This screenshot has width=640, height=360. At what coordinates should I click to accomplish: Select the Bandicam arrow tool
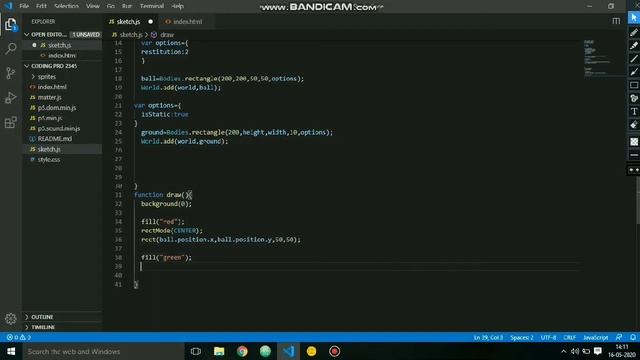[634, 72]
